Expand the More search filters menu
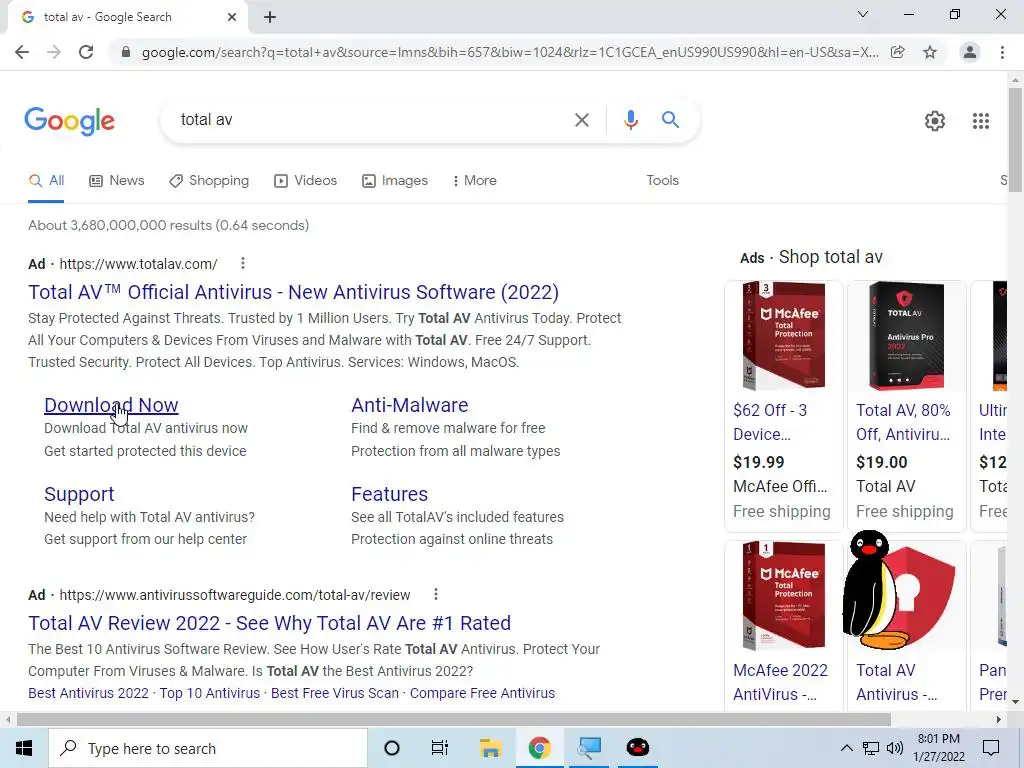The image size is (1024, 768). pos(475,181)
